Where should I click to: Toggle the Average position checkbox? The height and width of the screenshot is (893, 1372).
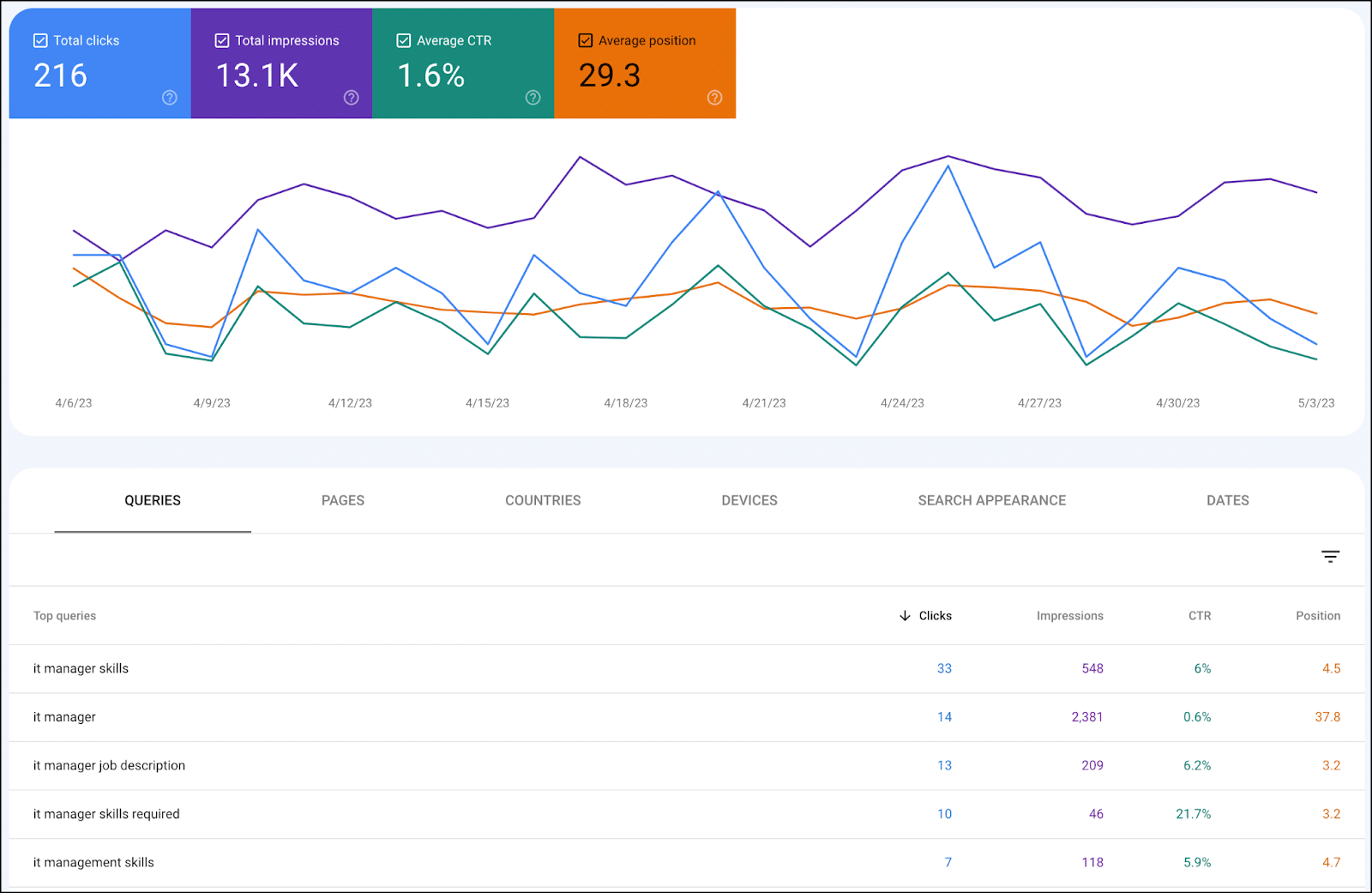[586, 40]
